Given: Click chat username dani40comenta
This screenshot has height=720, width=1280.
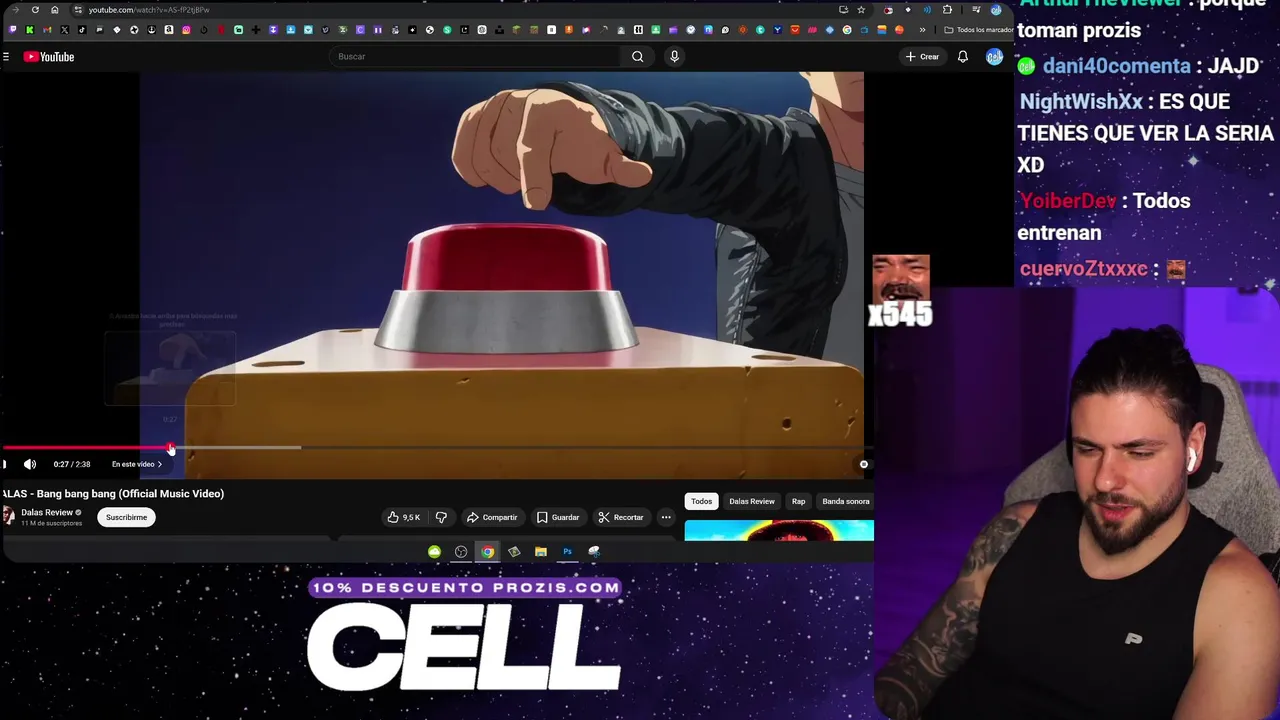Looking at the screenshot, I should pyautogui.click(x=1117, y=66).
